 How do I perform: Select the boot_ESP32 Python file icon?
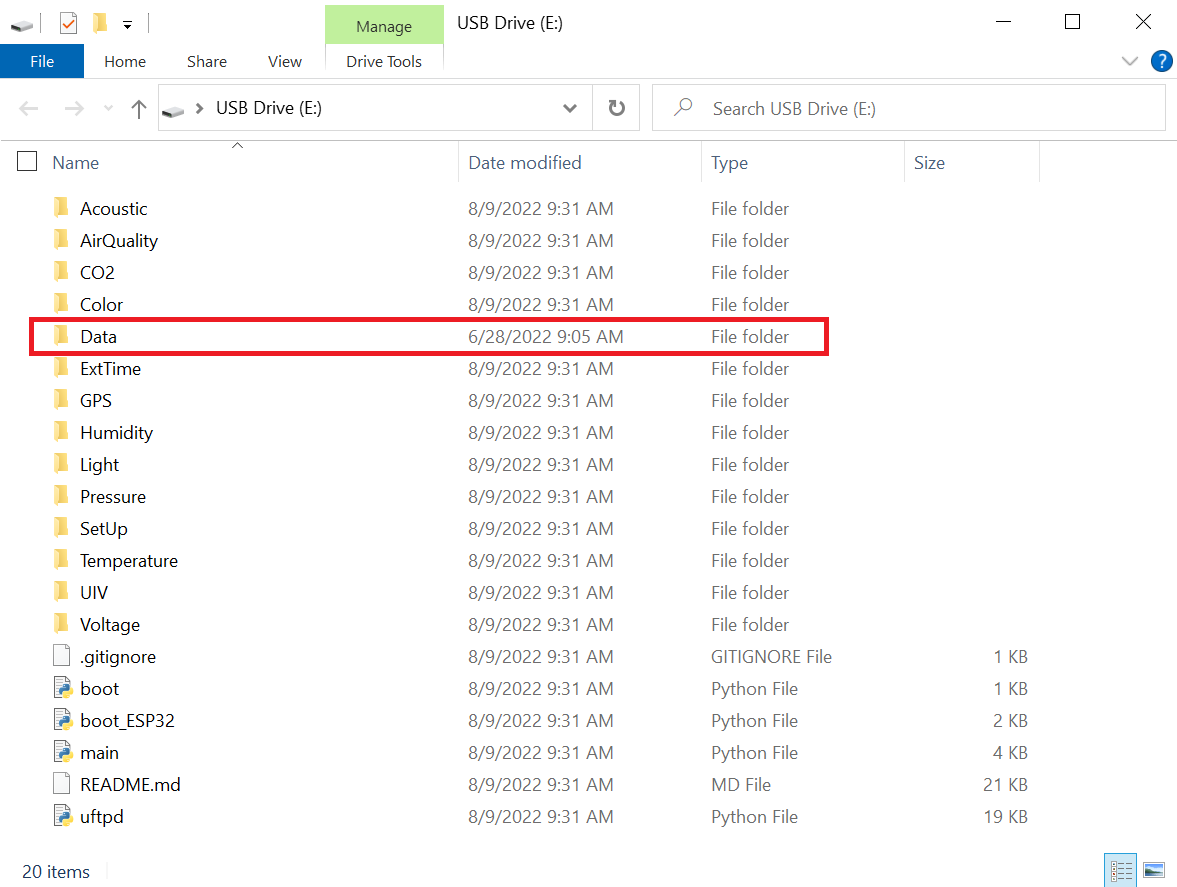pos(62,720)
